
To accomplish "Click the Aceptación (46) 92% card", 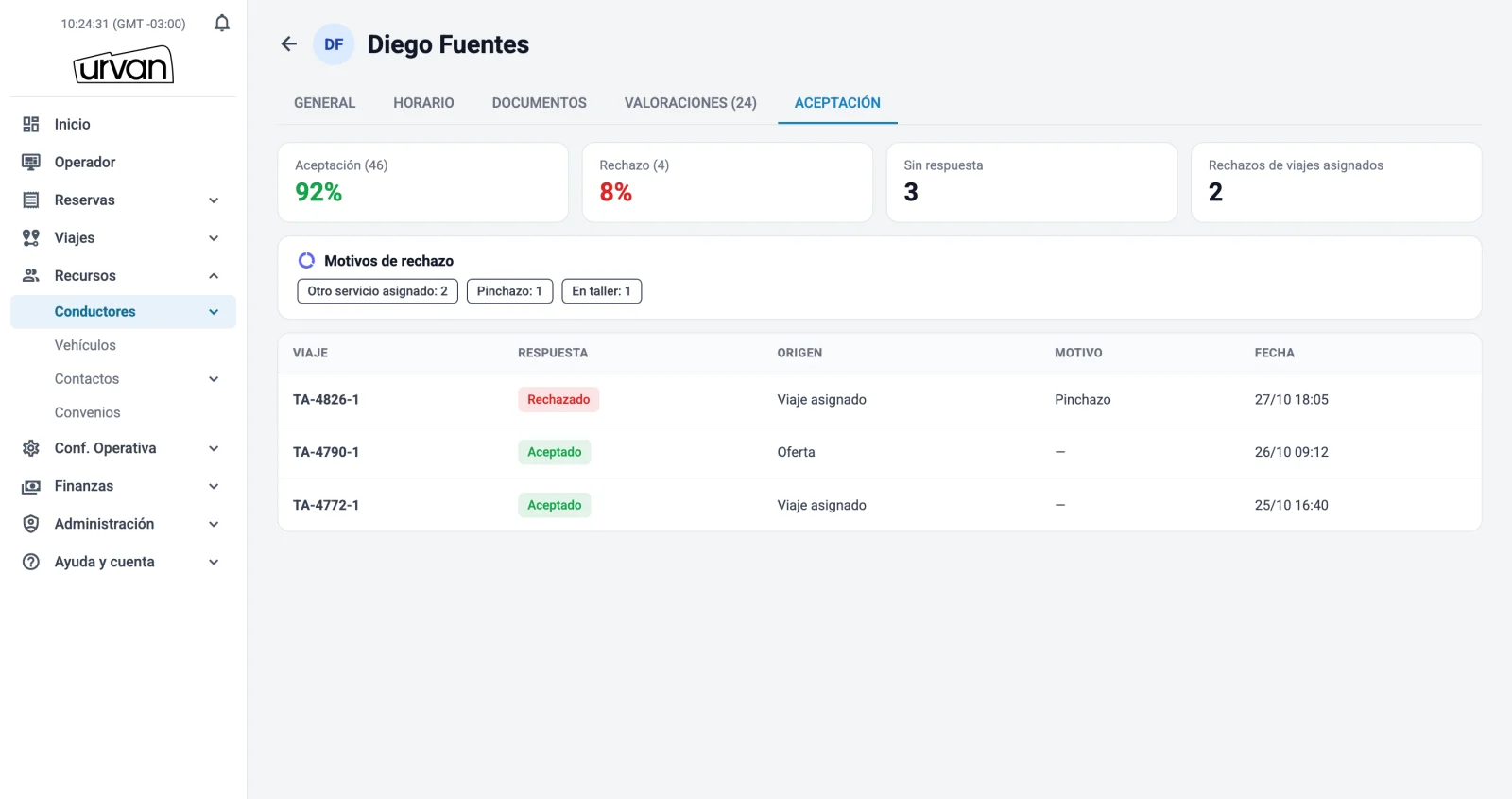I will (x=422, y=182).
